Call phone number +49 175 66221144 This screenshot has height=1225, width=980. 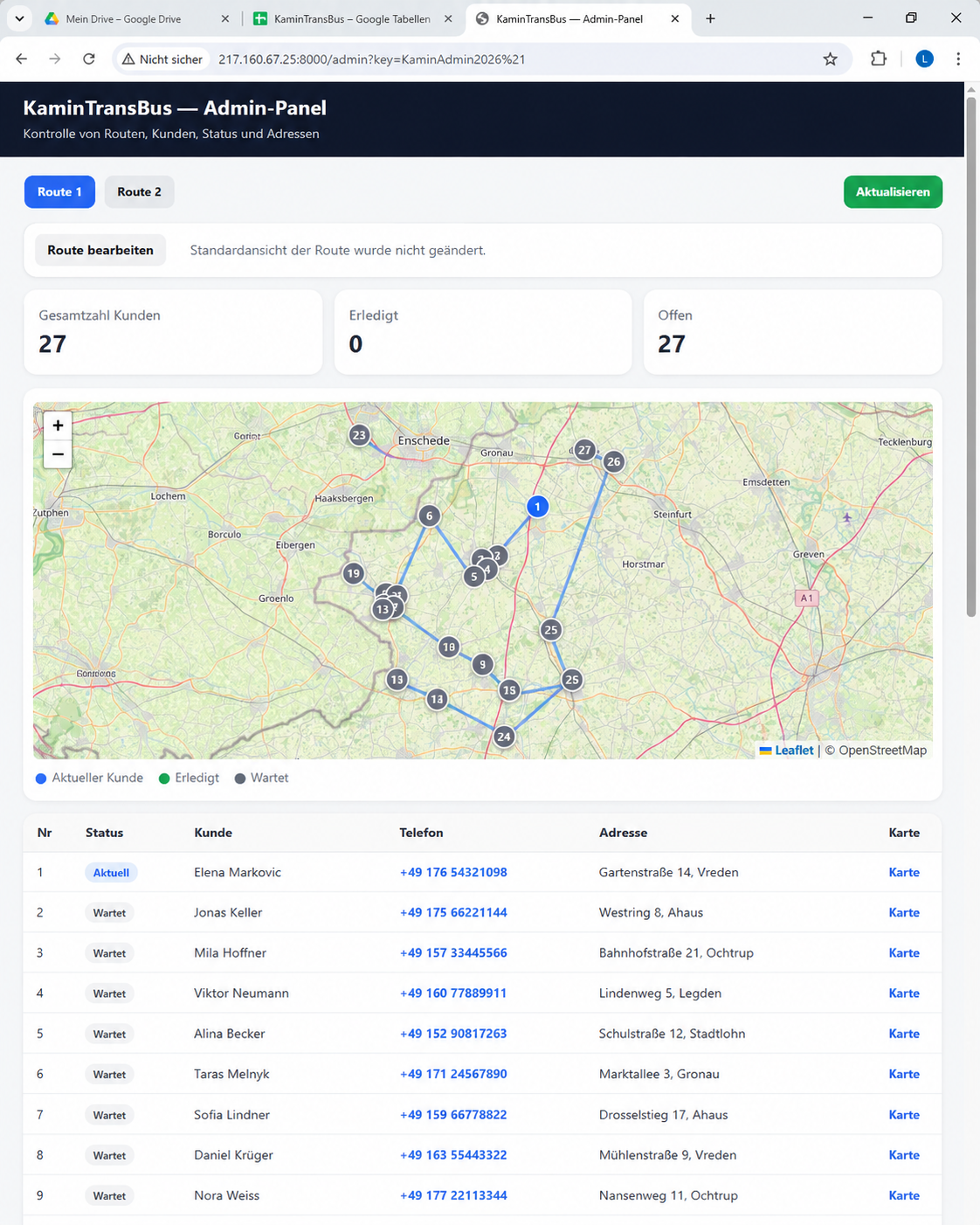pyautogui.click(x=453, y=912)
